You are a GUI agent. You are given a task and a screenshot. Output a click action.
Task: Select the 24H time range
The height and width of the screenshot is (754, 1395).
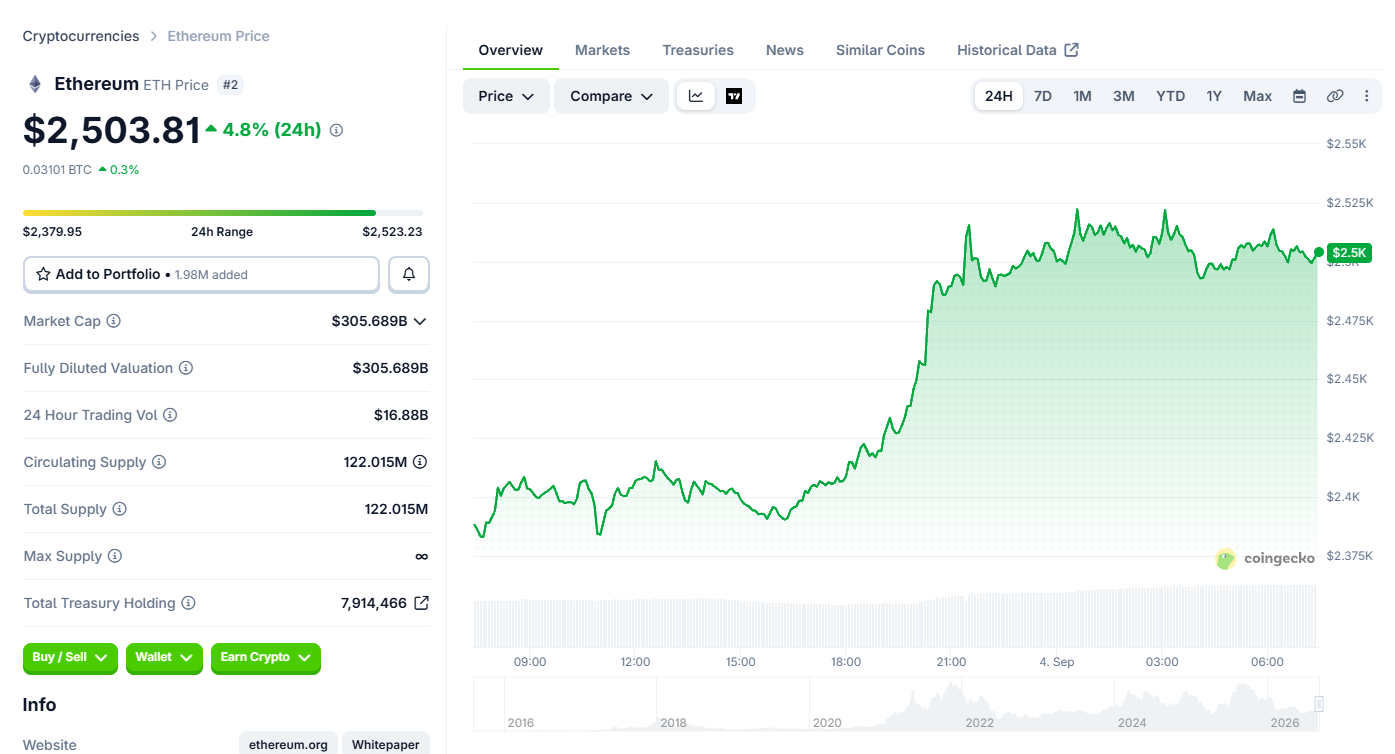(999, 96)
